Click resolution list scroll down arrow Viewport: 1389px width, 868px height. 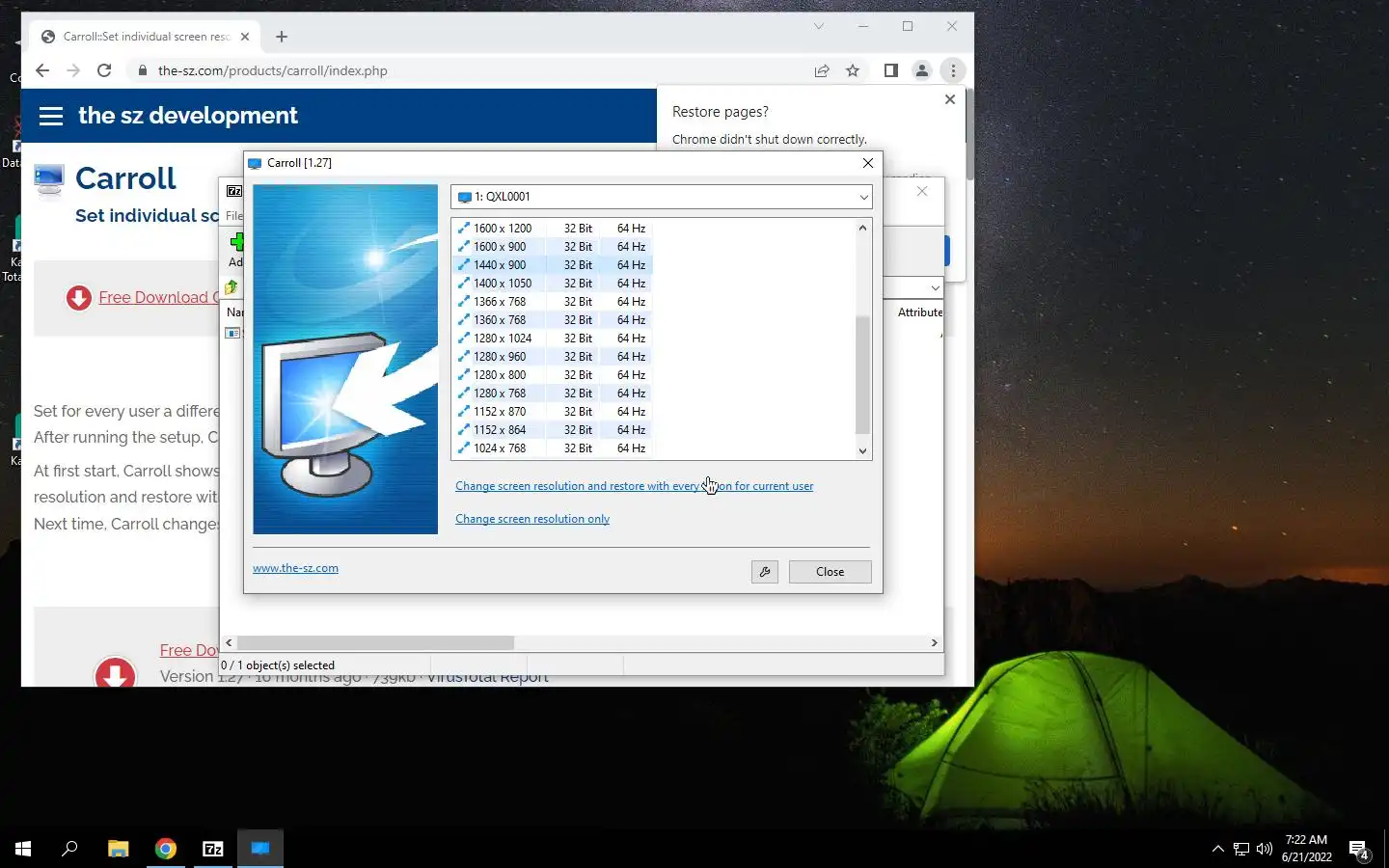coord(862,450)
